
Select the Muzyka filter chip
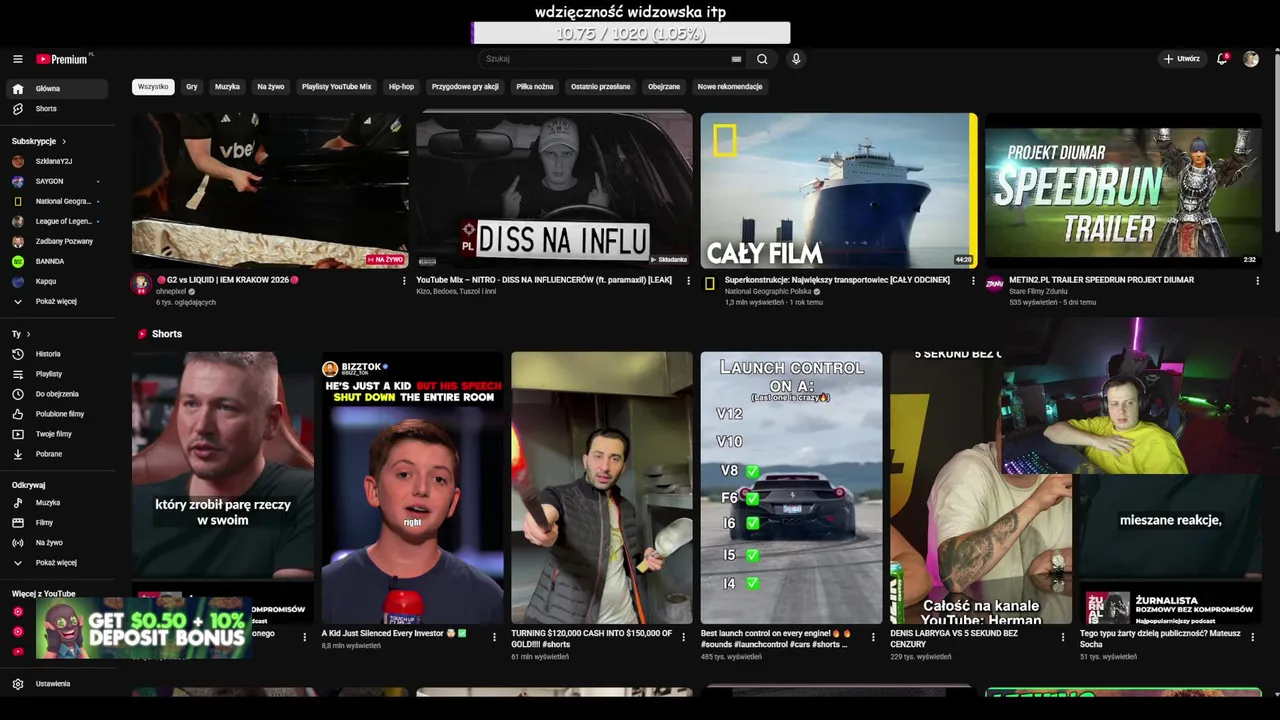click(x=227, y=87)
